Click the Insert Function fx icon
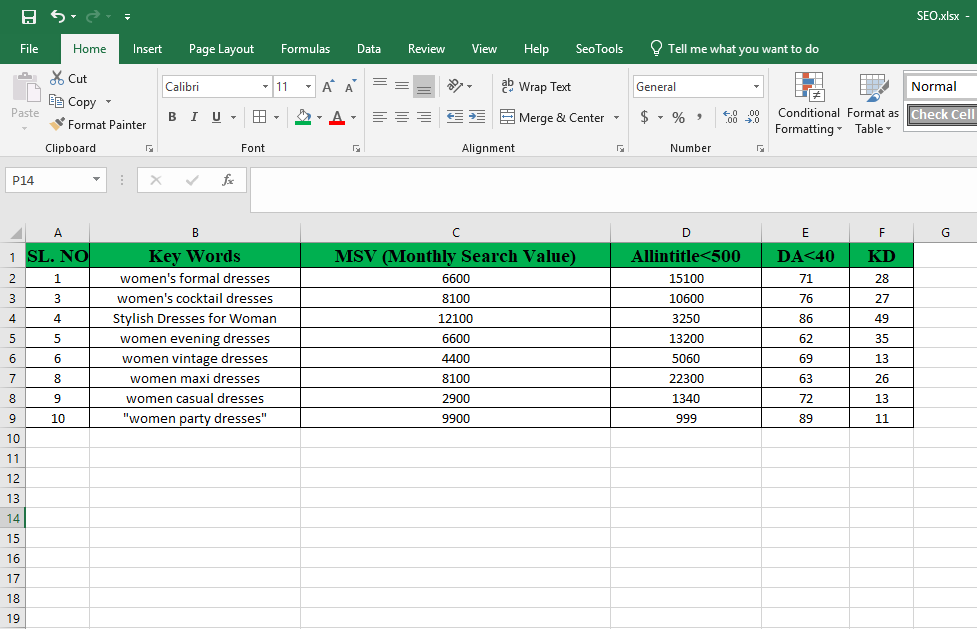The height and width of the screenshot is (629, 977). point(228,180)
